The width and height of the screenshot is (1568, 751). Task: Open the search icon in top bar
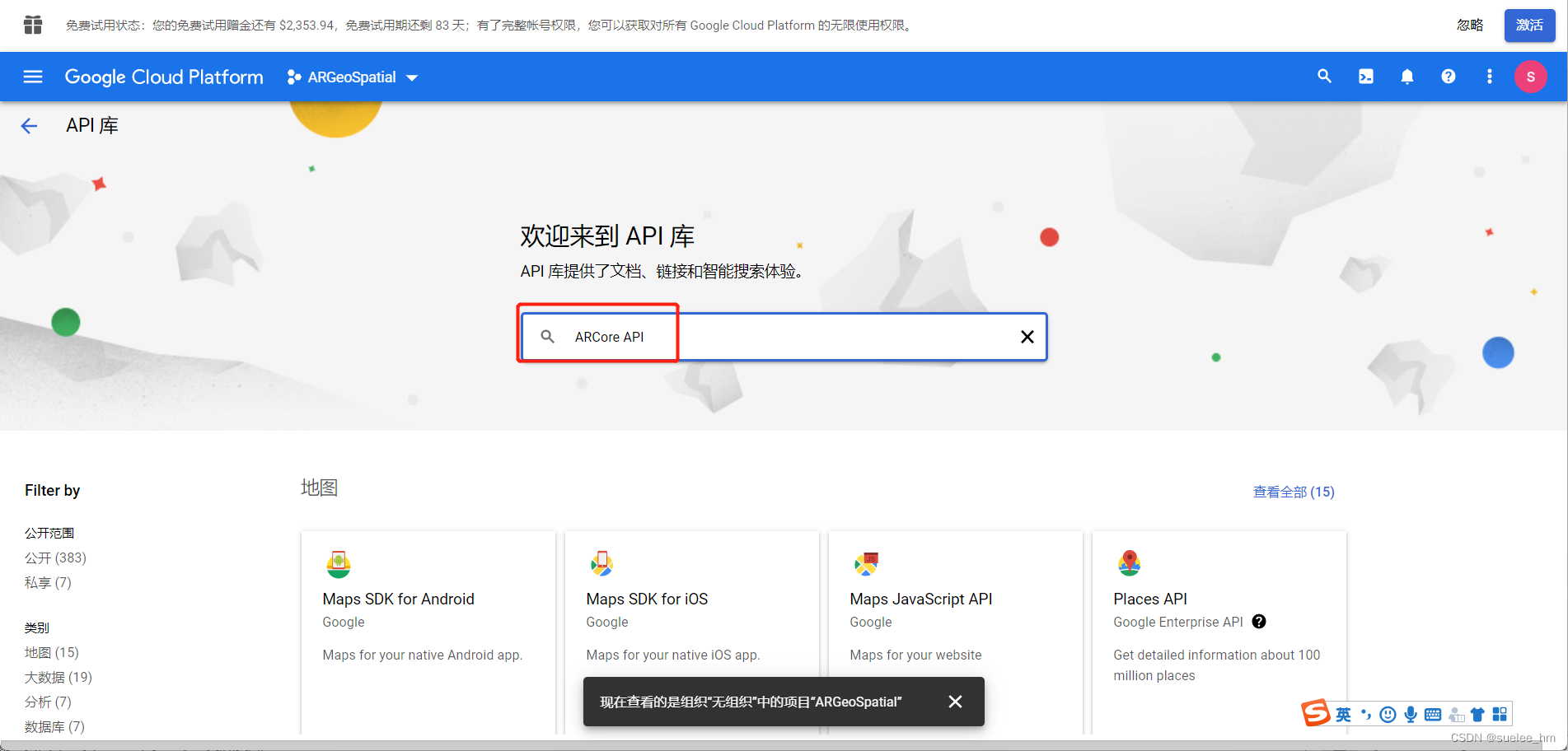point(1324,77)
